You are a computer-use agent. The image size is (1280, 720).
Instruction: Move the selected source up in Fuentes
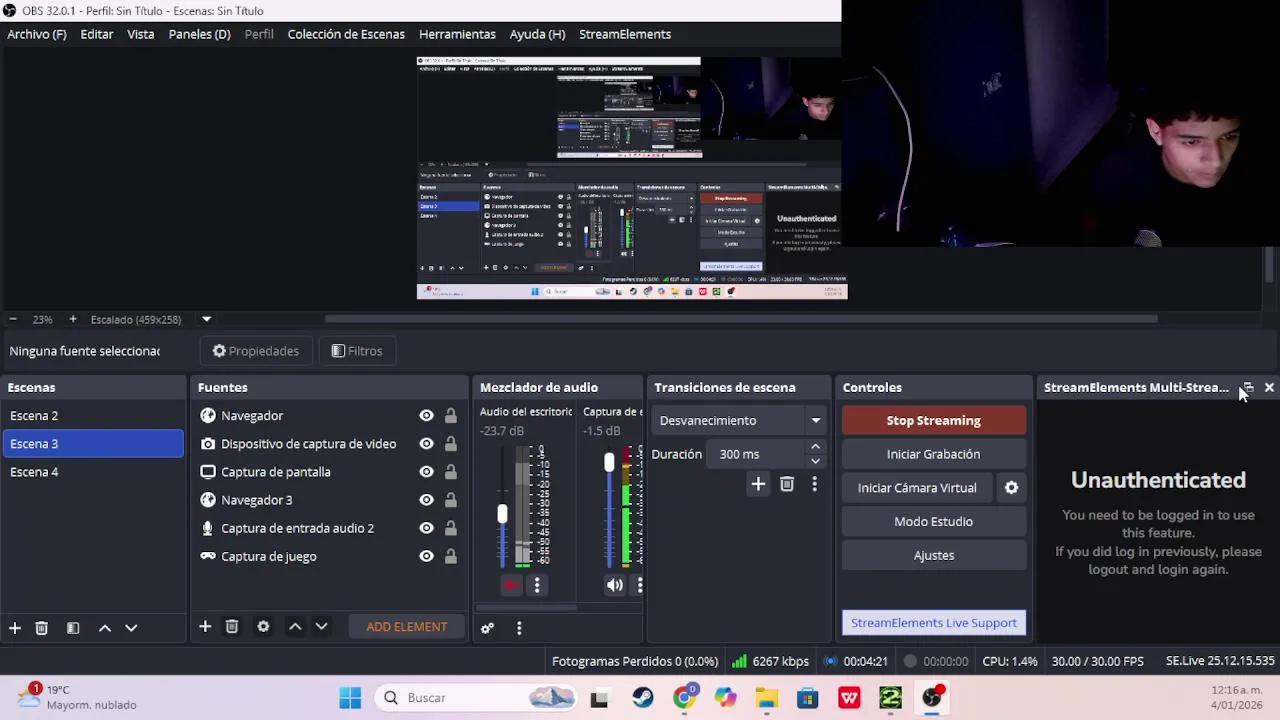point(295,627)
